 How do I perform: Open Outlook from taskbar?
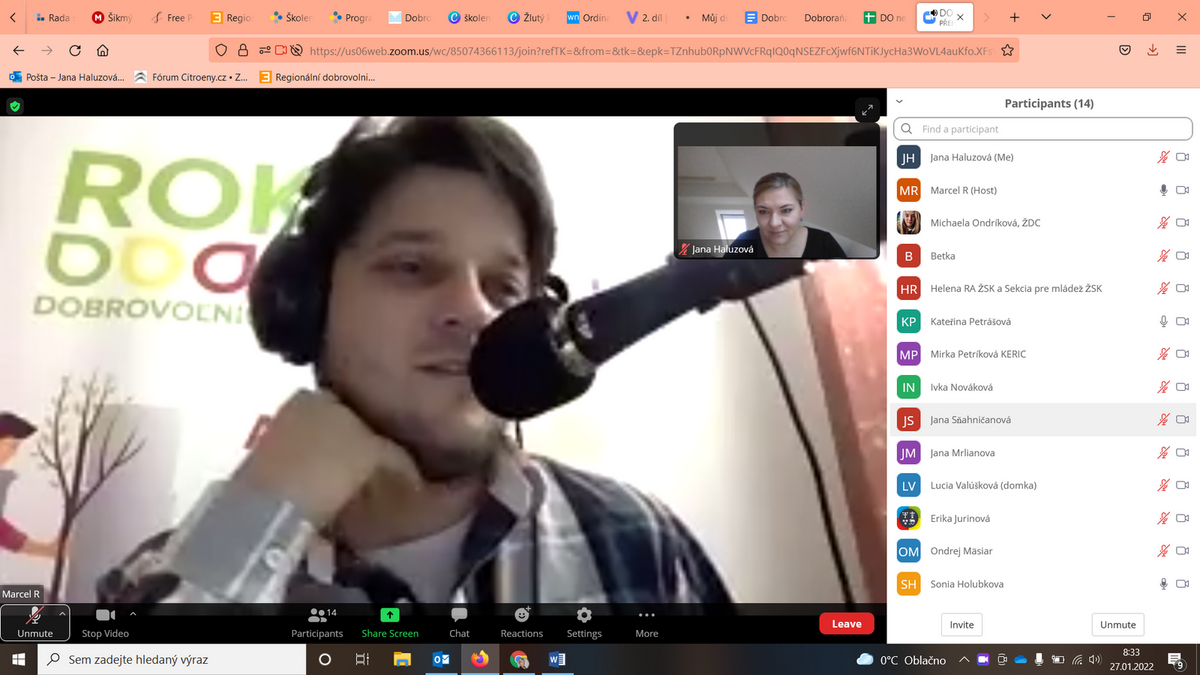441,659
